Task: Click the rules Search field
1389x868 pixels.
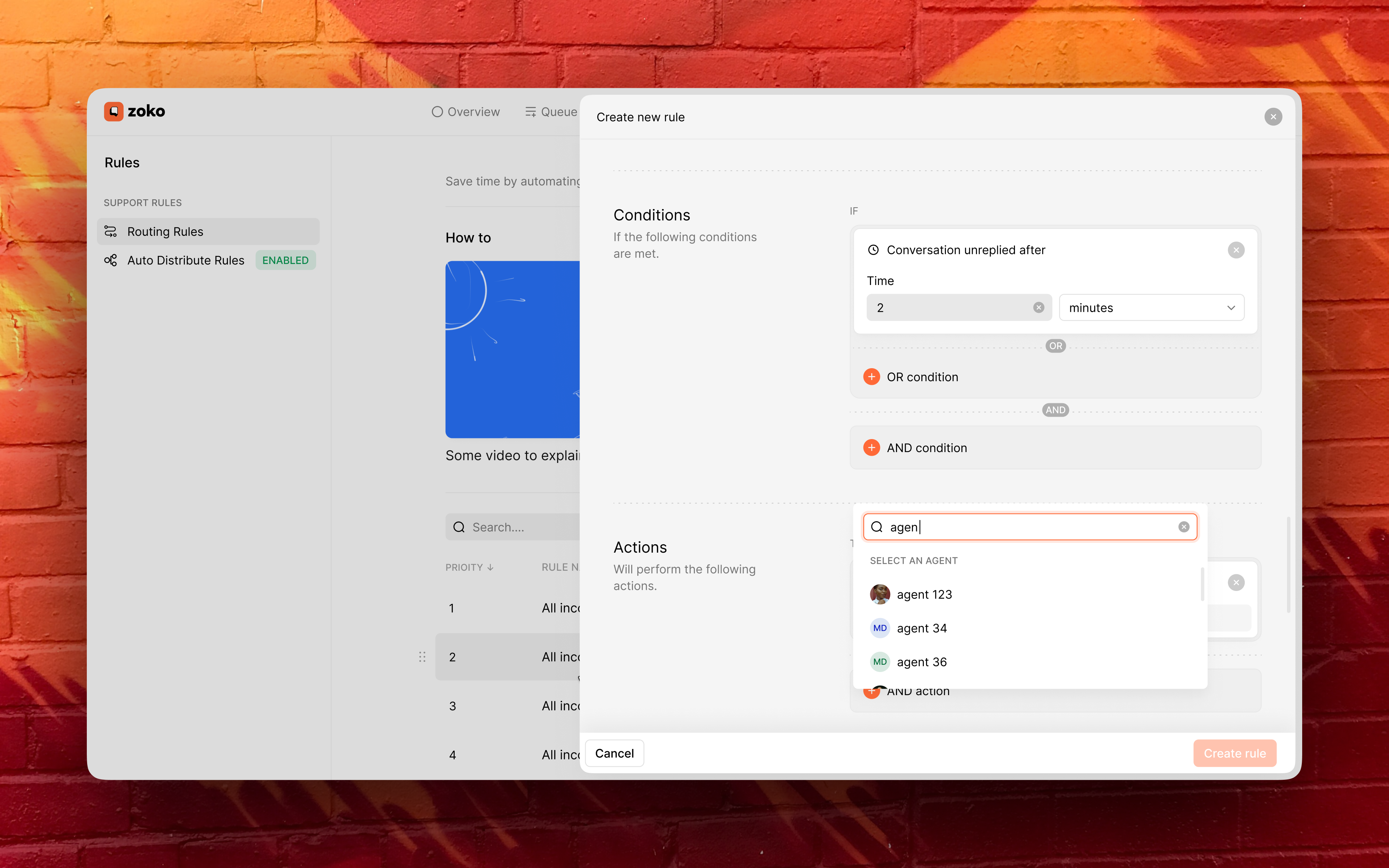Action: click(513, 527)
